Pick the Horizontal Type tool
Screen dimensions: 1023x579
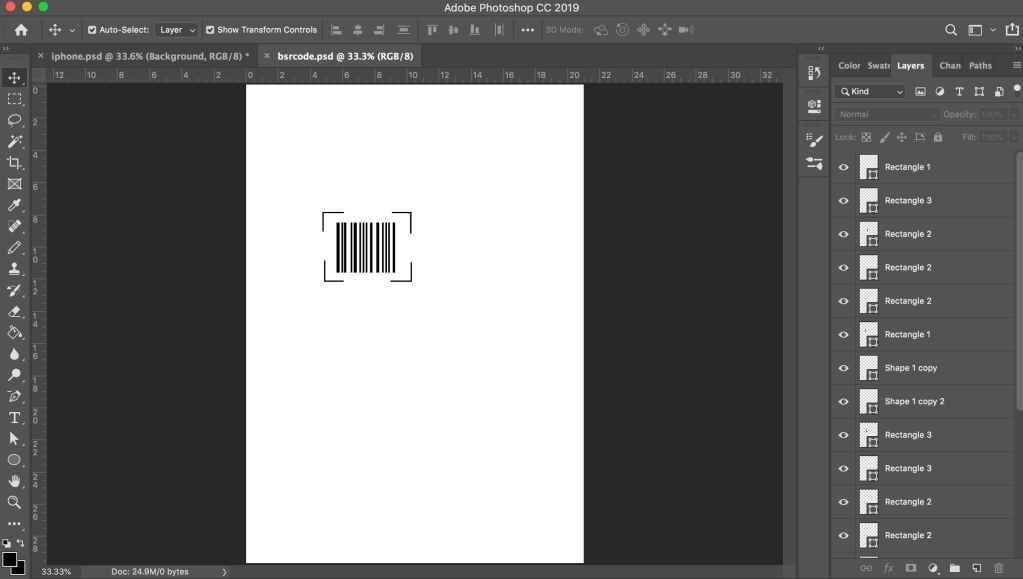[x=15, y=417]
